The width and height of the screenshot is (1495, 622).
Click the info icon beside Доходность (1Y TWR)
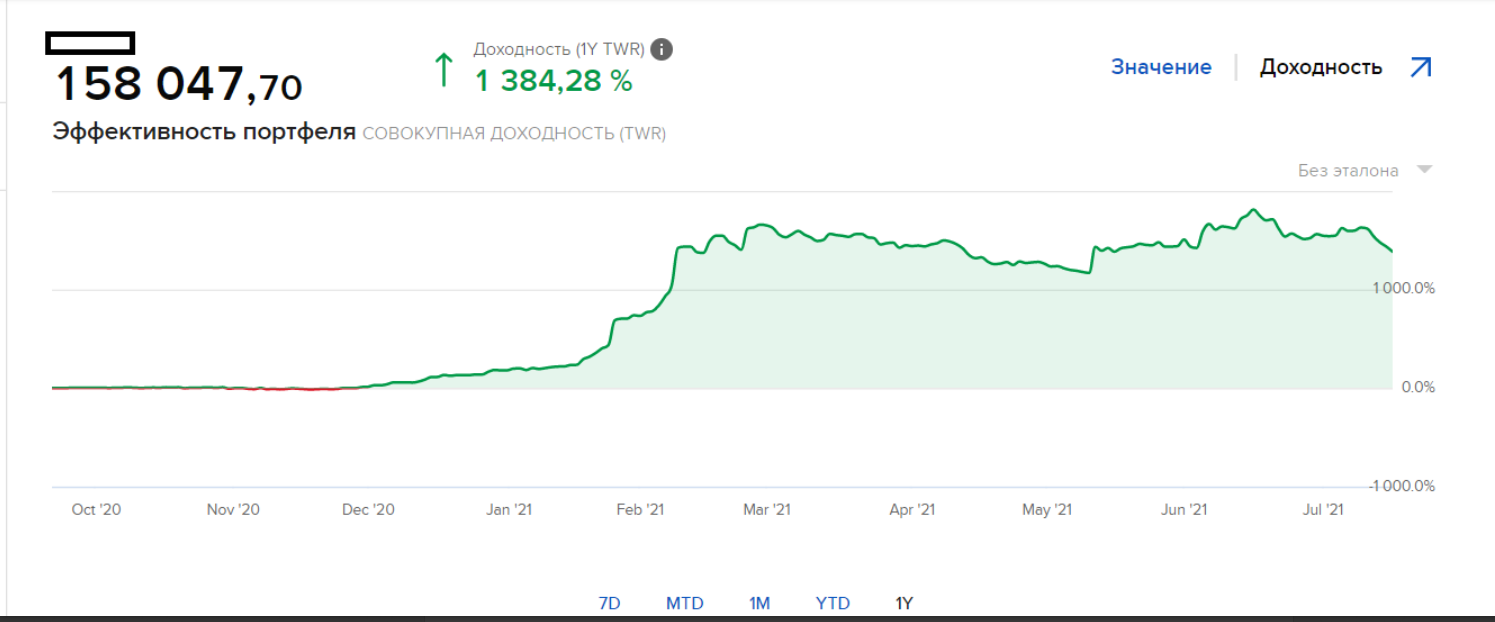coord(661,49)
